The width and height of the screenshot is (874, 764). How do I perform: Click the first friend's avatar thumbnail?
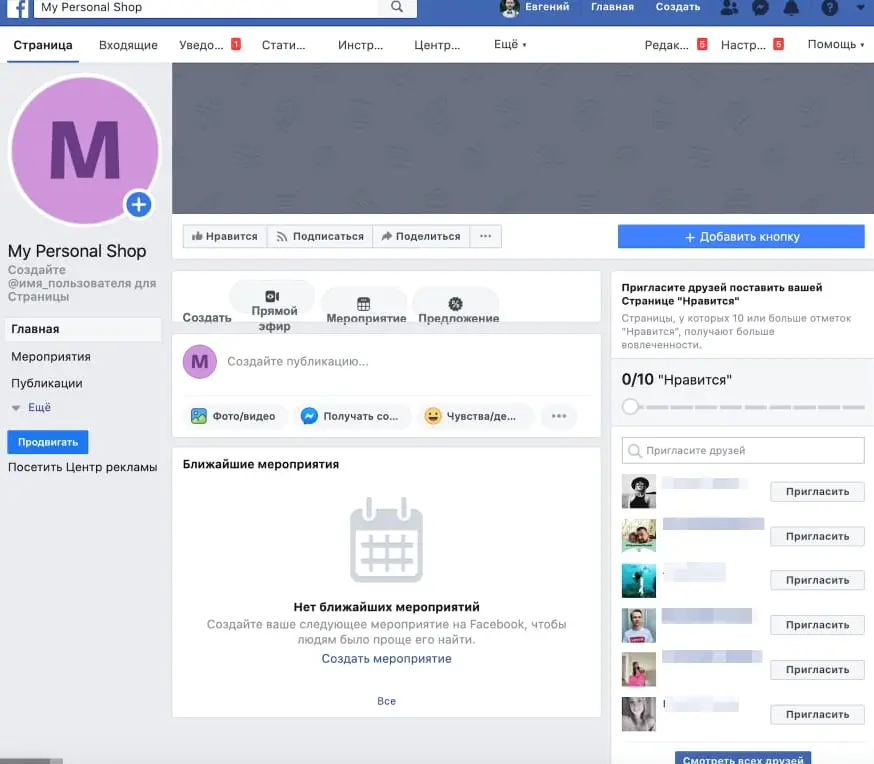point(639,492)
